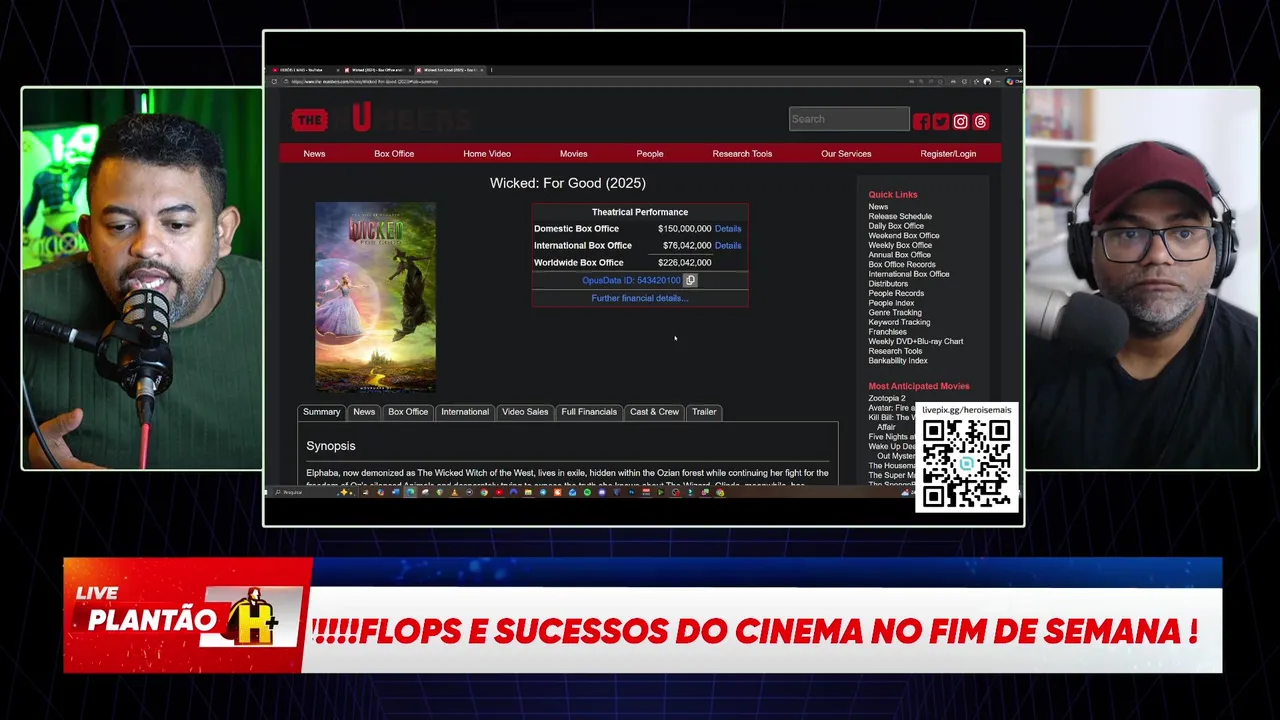Image resolution: width=1280 pixels, height=720 pixels.
Task: Open the Movies menu
Action: (573, 154)
